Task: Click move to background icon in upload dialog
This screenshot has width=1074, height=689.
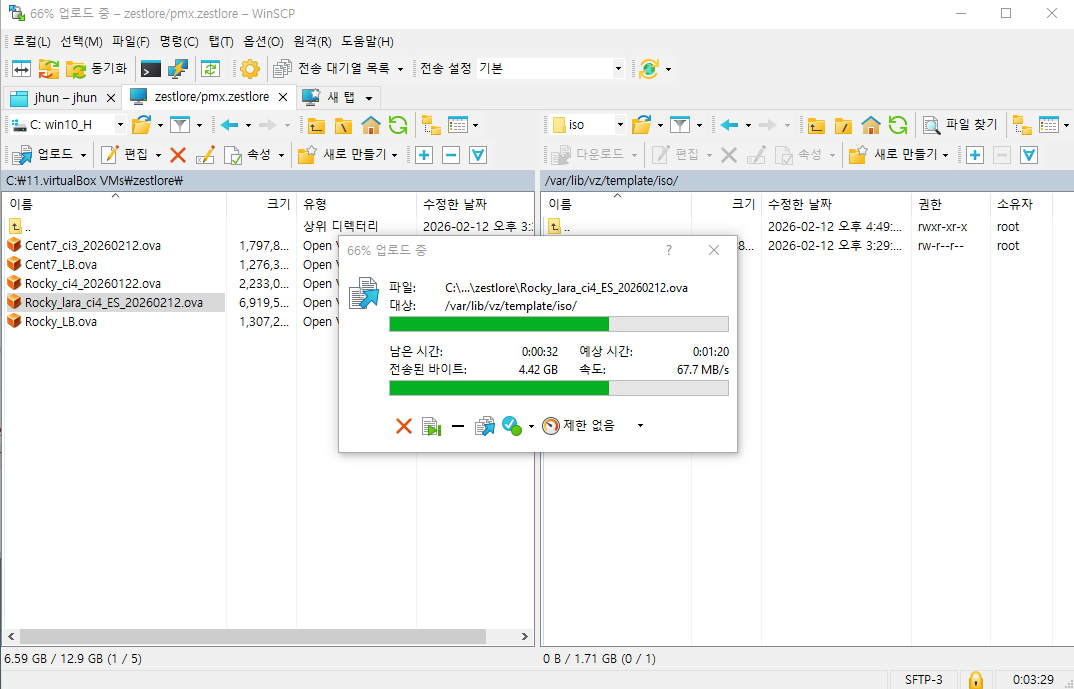Action: pyautogui.click(x=431, y=426)
